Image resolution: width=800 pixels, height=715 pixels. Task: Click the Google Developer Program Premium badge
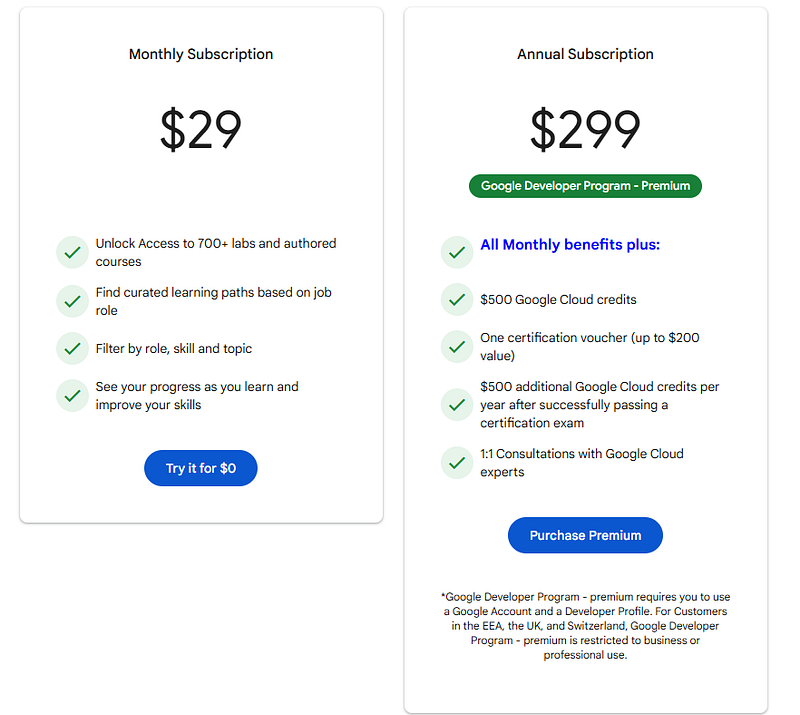585,185
